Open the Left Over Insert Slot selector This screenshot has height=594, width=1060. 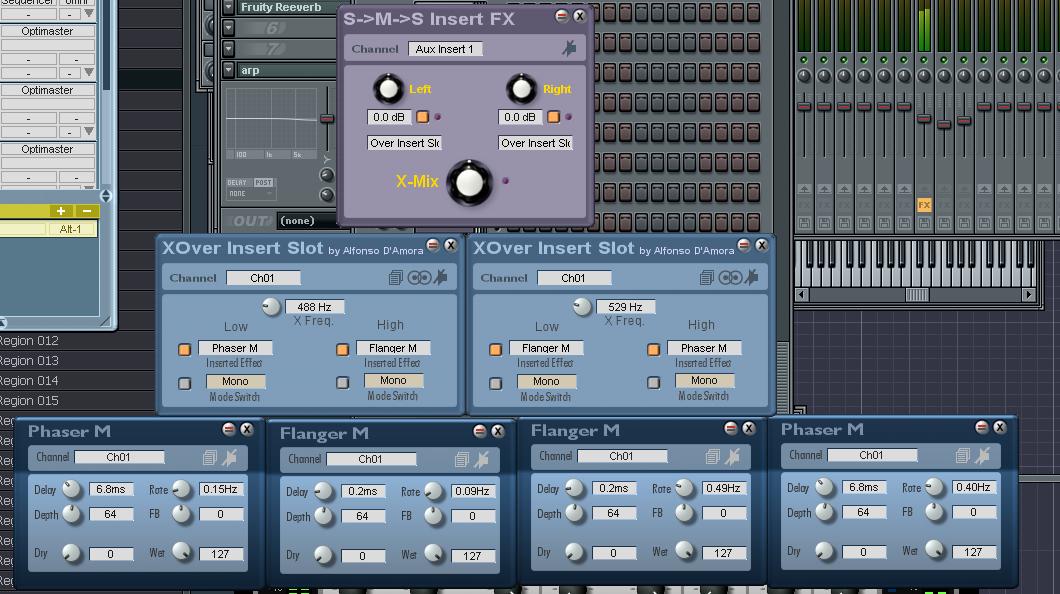[404, 143]
